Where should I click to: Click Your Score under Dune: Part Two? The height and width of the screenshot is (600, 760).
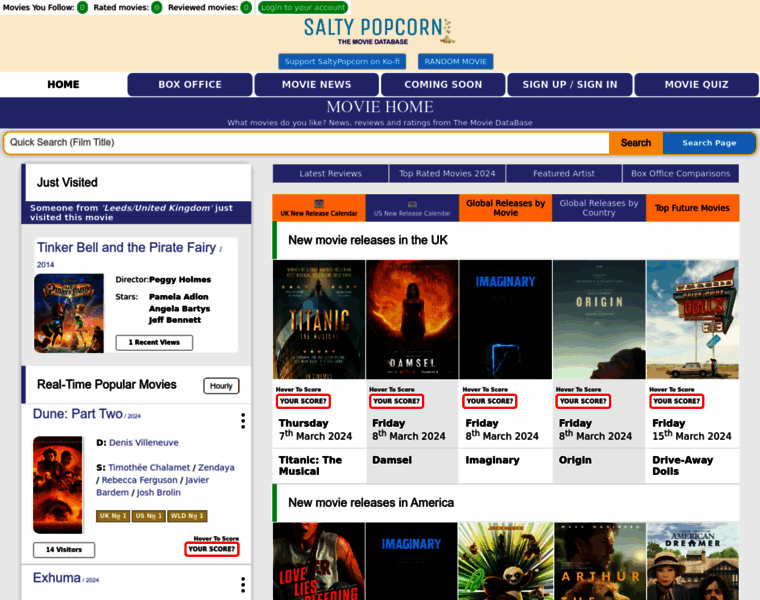click(212, 549)
